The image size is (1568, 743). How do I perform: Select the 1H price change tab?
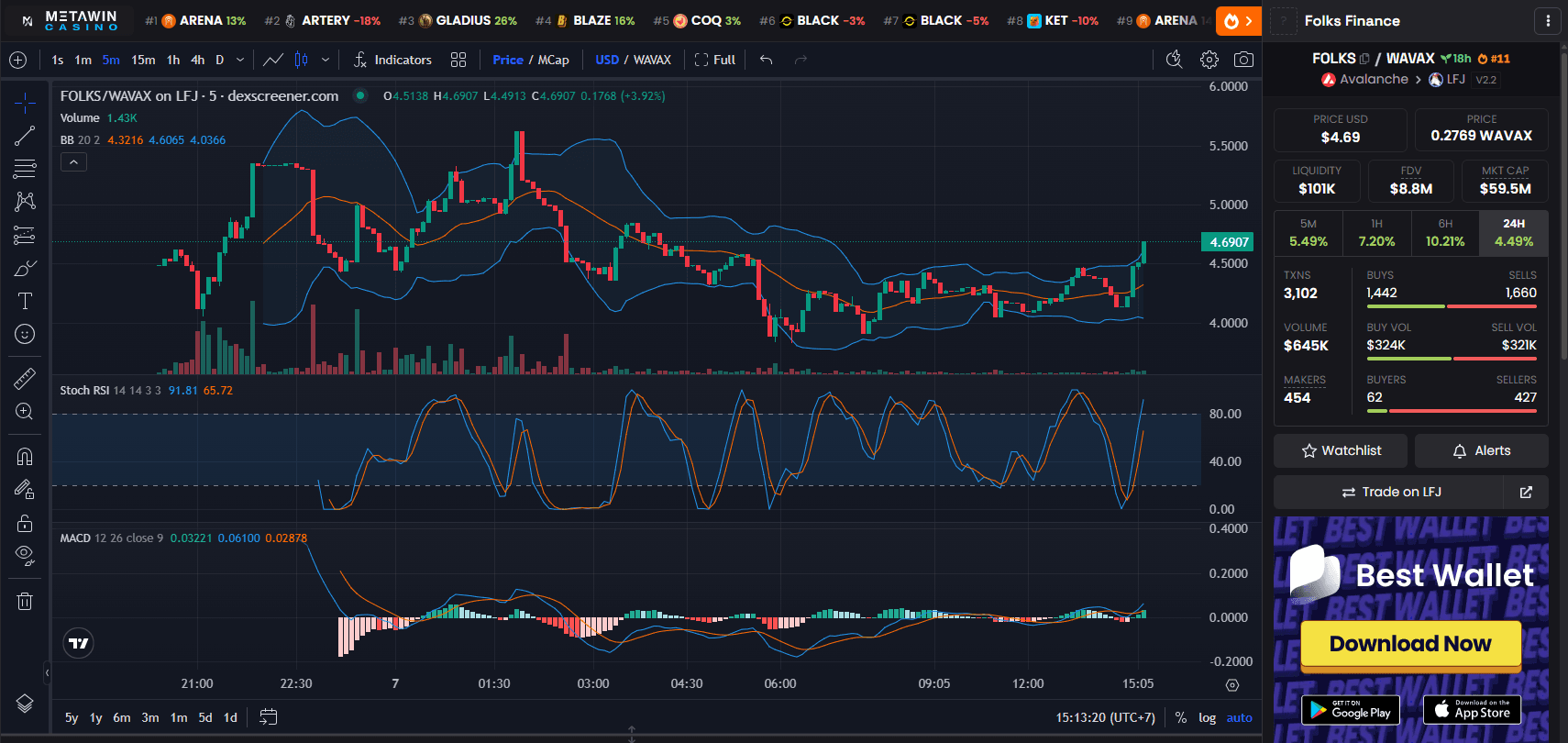coord(1376,233)
